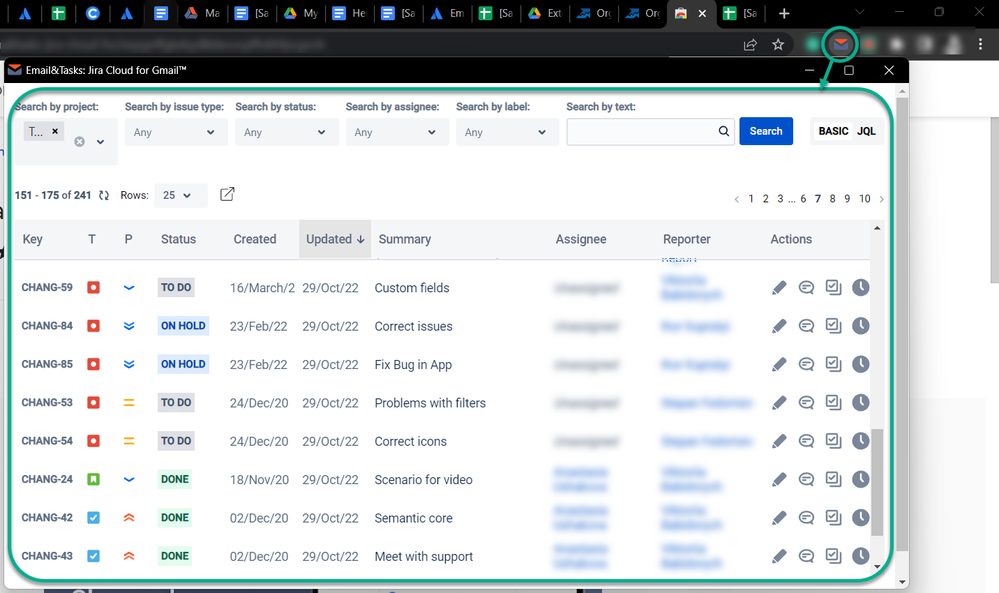Sort issues by Summary column
Viewport: 999px width, 593px height.
(405, 239)
